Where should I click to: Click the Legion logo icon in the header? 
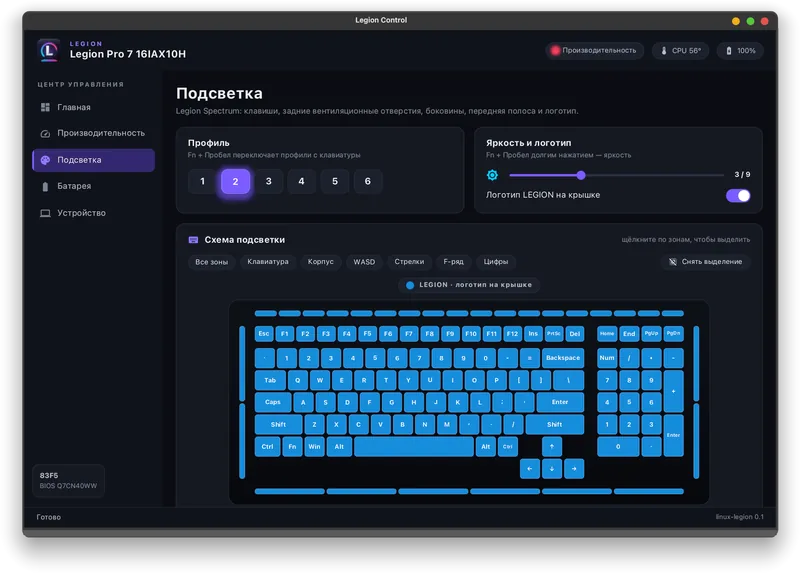(x=49, y=50)
